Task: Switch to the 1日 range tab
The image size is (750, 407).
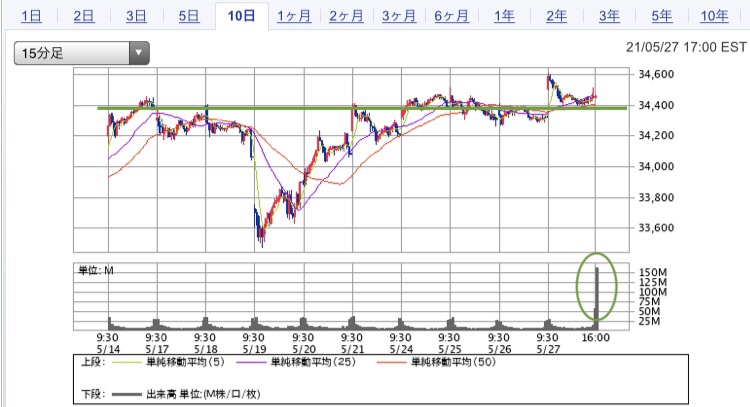Action: coord(32,16)
